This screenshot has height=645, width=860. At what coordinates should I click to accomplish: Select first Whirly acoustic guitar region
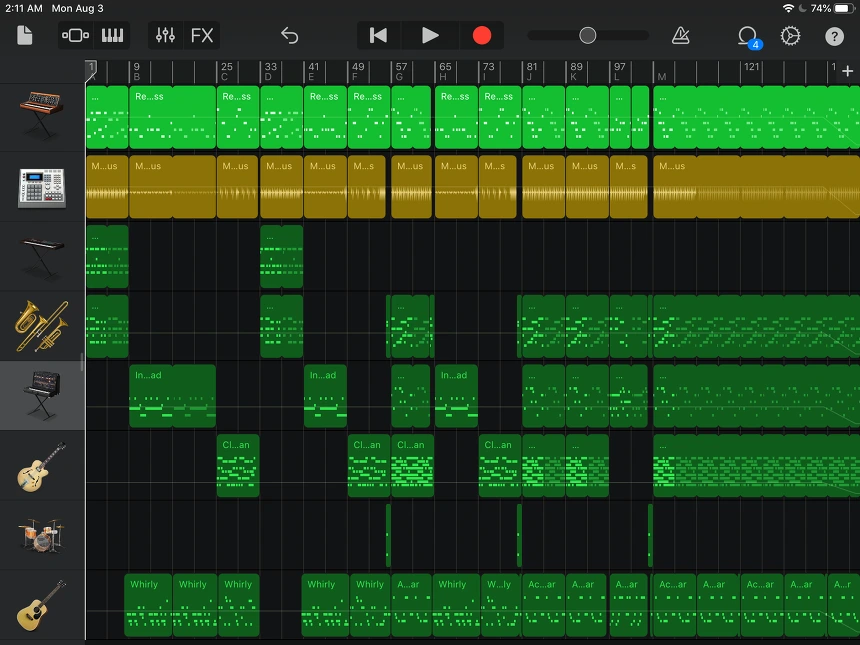click(x=148, y=605)
